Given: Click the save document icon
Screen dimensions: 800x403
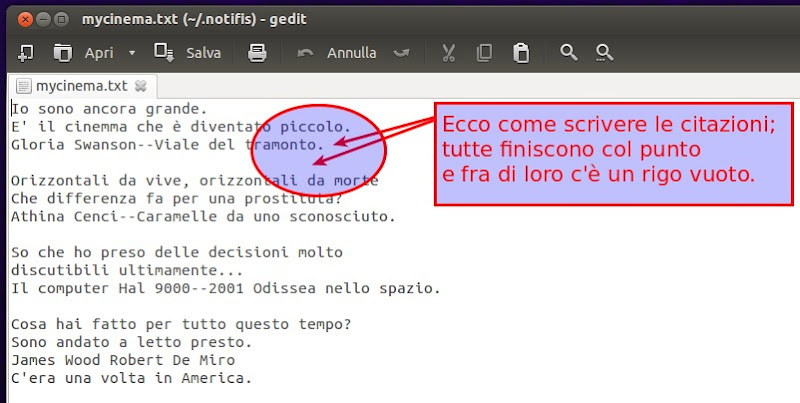Looking at the screenshot, I should pyautogui.click(x=164, y=53).
